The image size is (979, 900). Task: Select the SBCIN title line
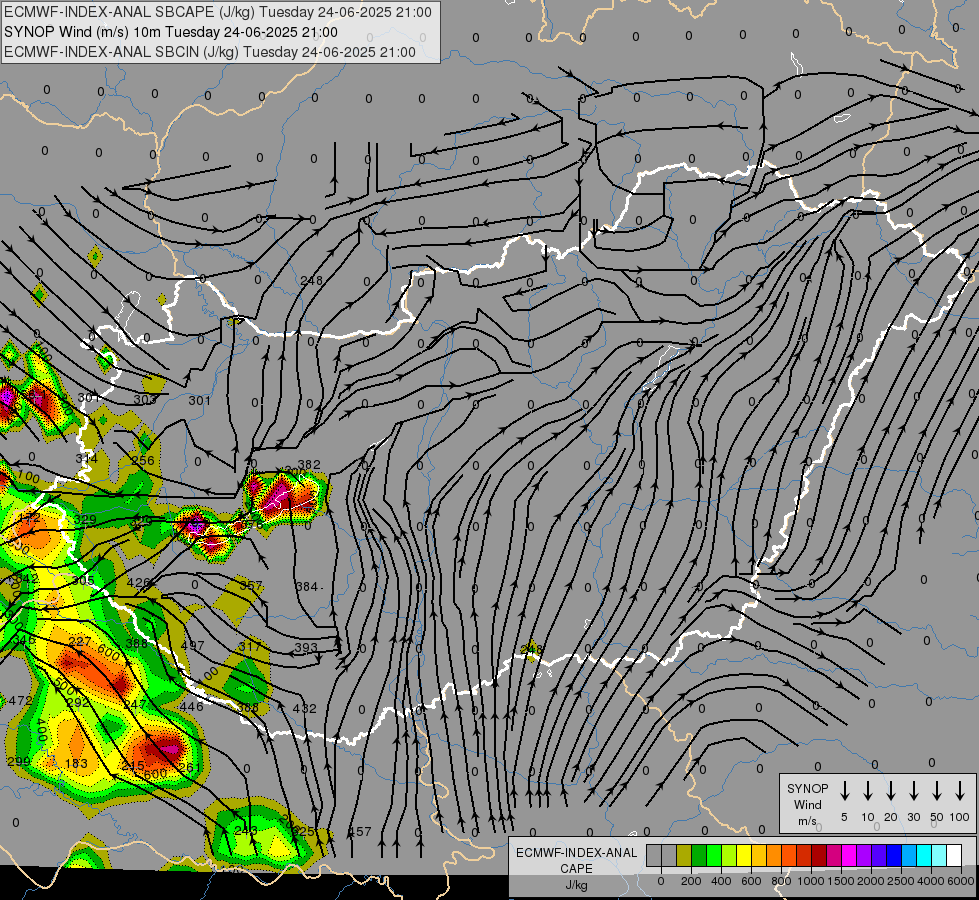click(x=210, y=52)
